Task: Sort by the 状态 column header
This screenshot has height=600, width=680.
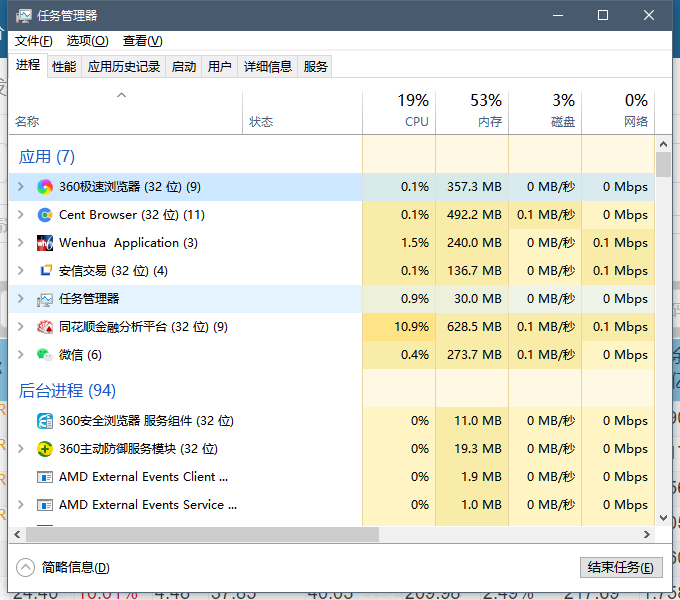Action: pyautogui.click(x=302, y=113)
